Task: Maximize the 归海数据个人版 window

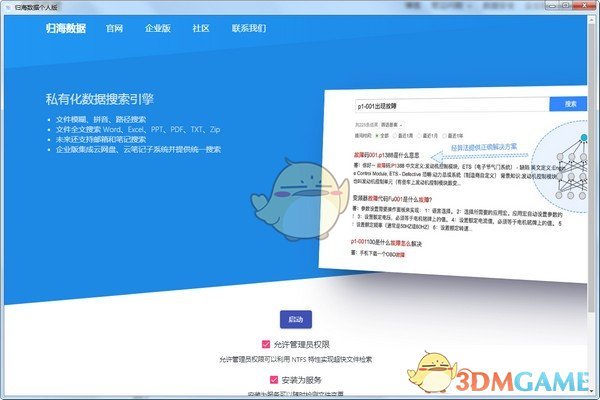Action: pyautogui.click(x=566, y=5)
